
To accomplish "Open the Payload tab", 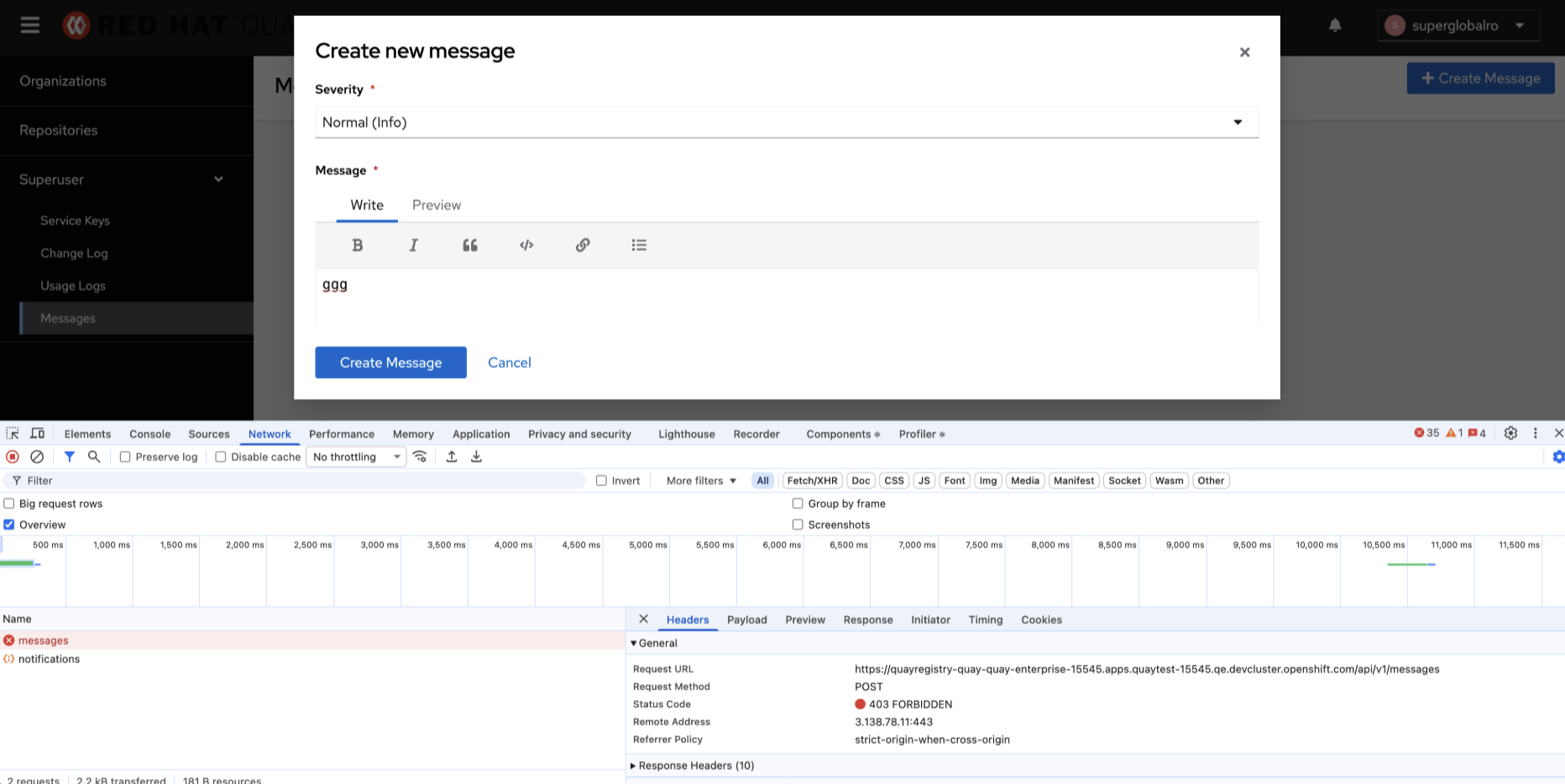I will click(746, 619).
